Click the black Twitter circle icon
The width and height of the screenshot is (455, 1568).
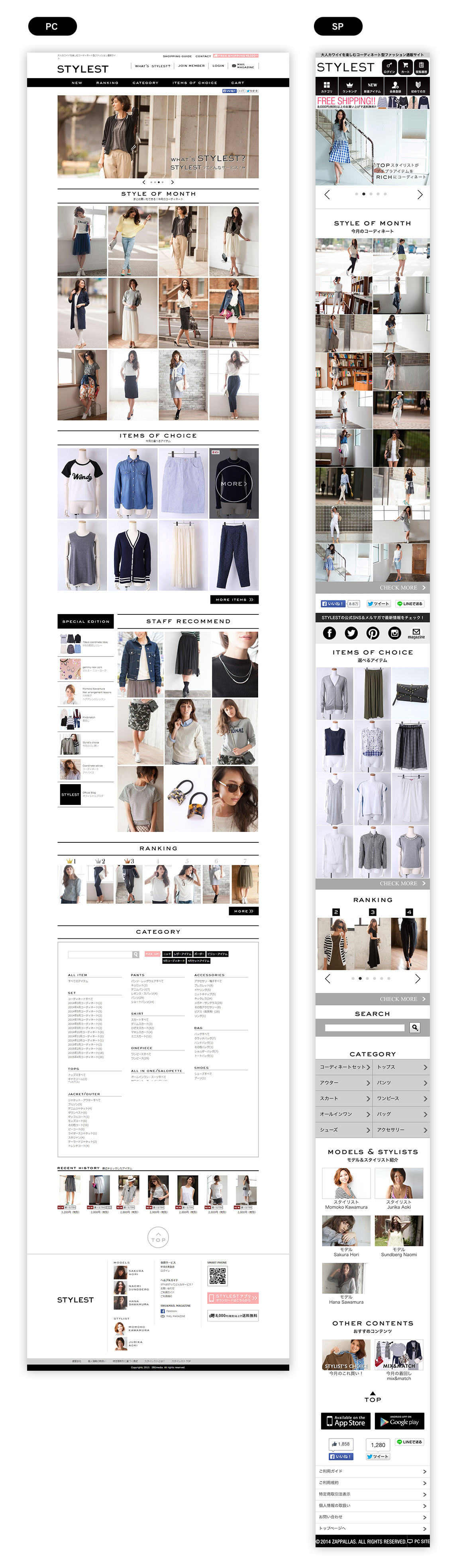click(351, 633)
